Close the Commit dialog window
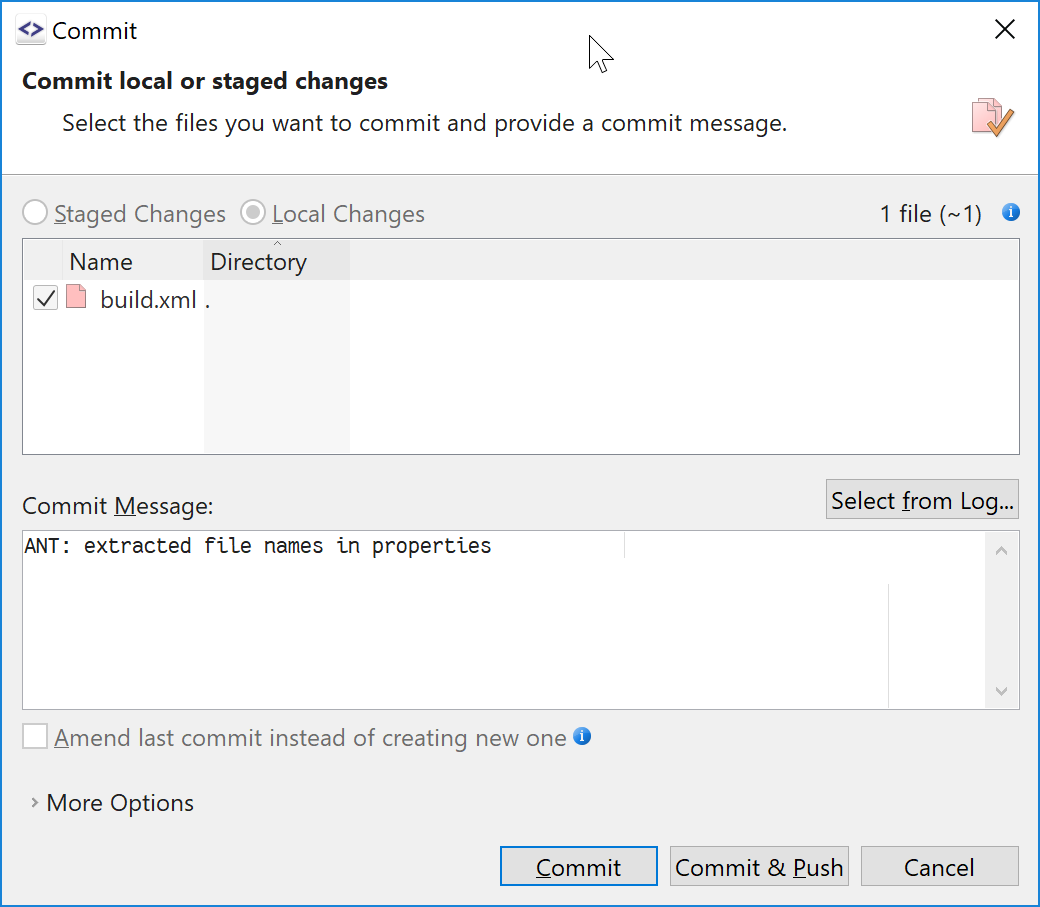Screen dimensions: 1040x907 coord(1005,29)
